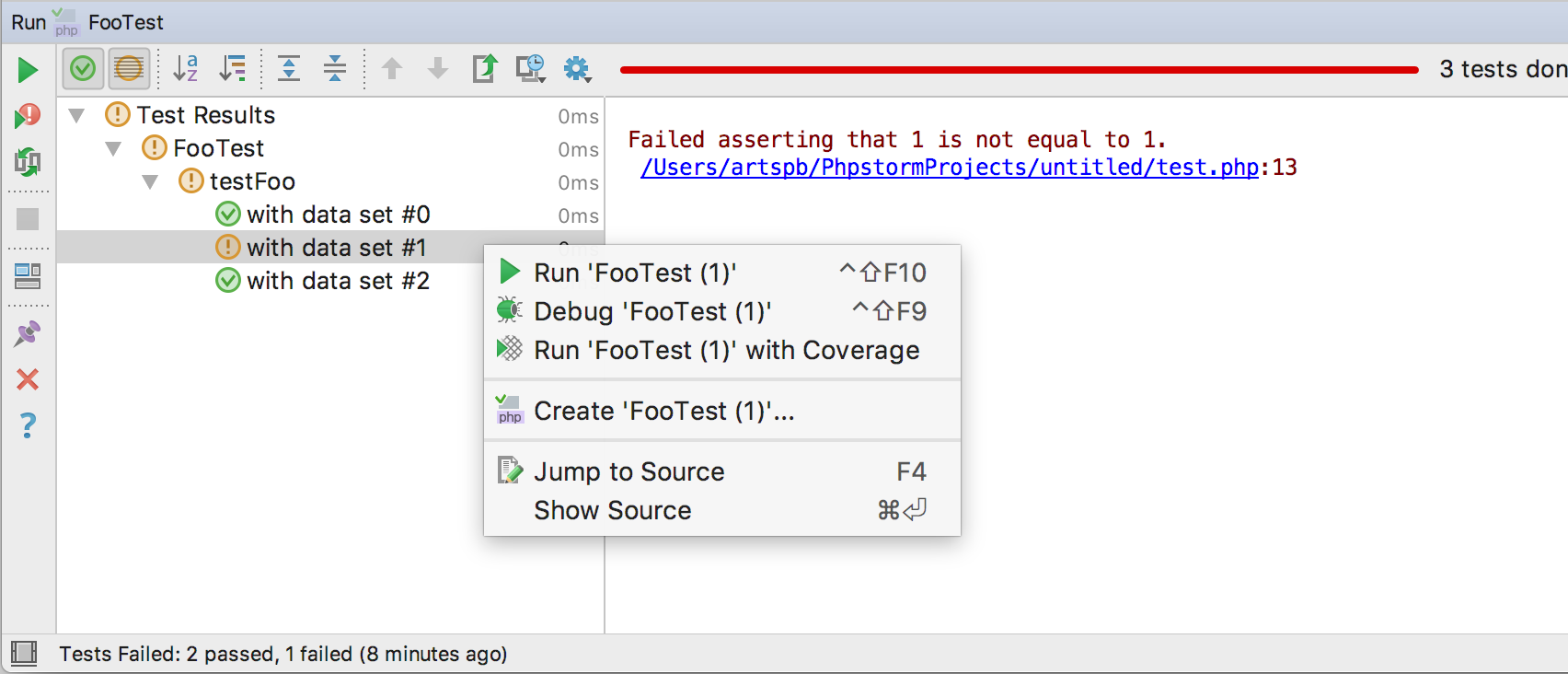Viewport: 1568px width, 674px height.
Task: Close the run tab with red X
Action: 28,379
